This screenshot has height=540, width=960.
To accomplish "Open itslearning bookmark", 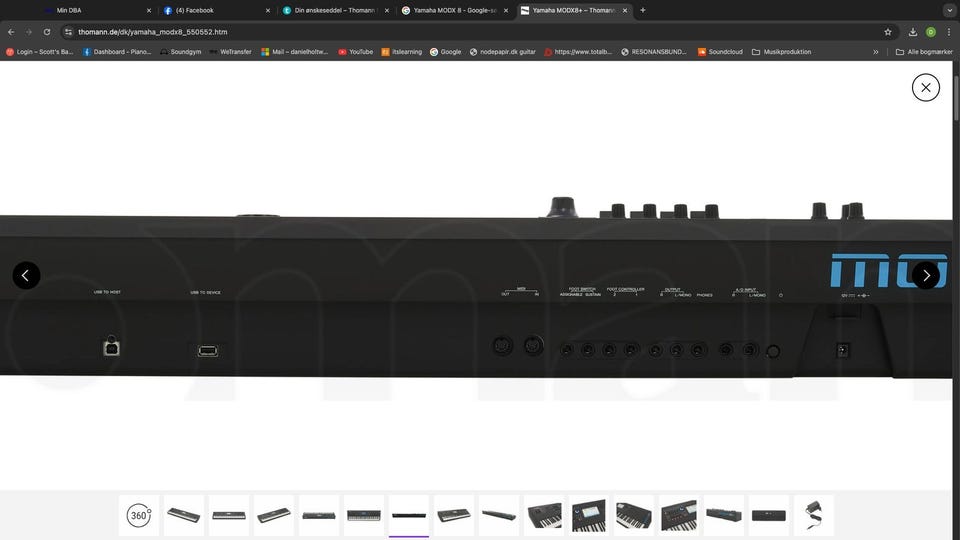I will point(402,52).
